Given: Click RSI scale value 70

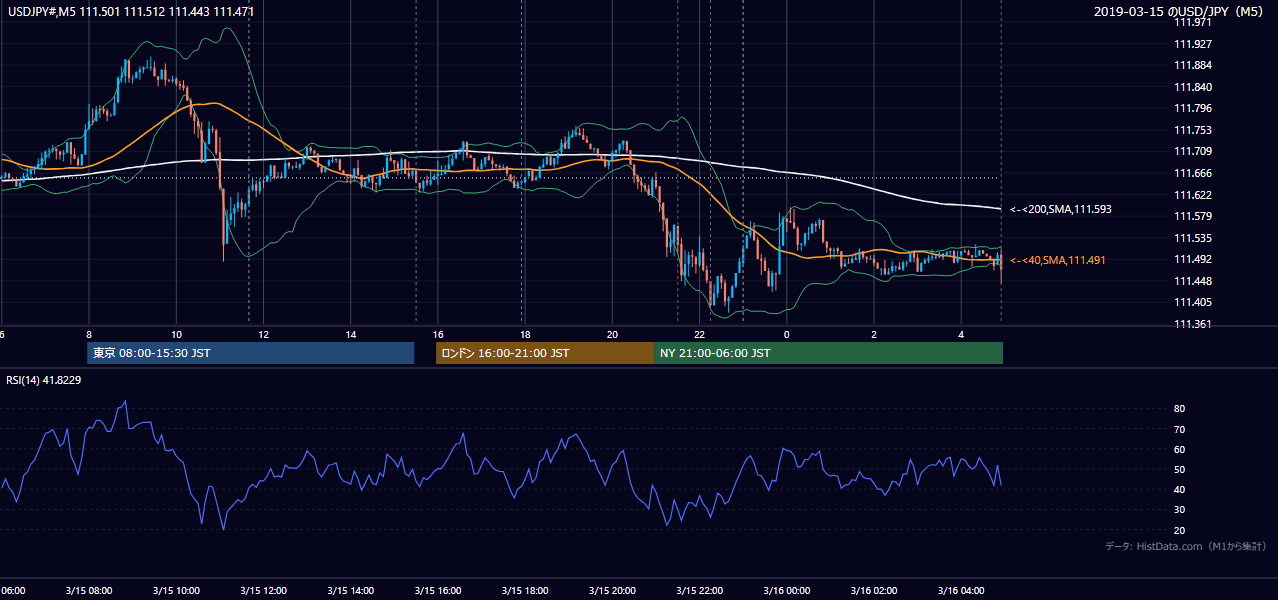Looking at the screenshot, I should tap(1180, 429).
